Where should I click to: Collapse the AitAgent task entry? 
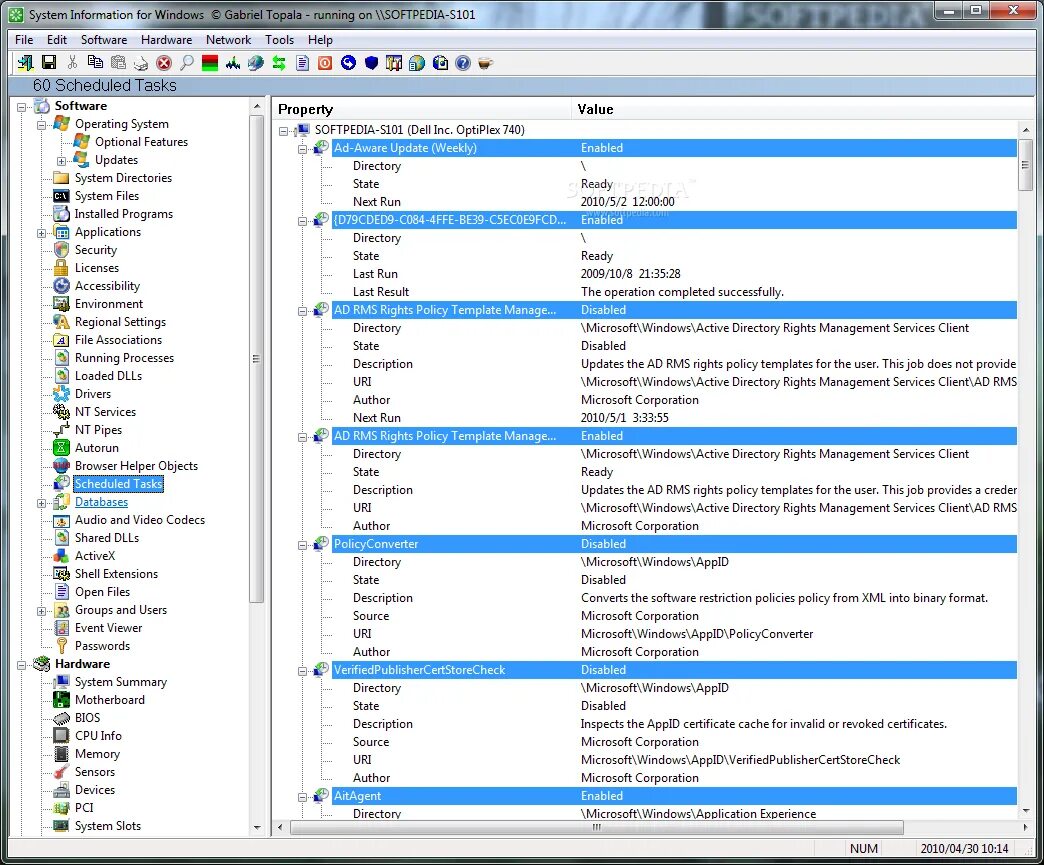click(302, 796)
